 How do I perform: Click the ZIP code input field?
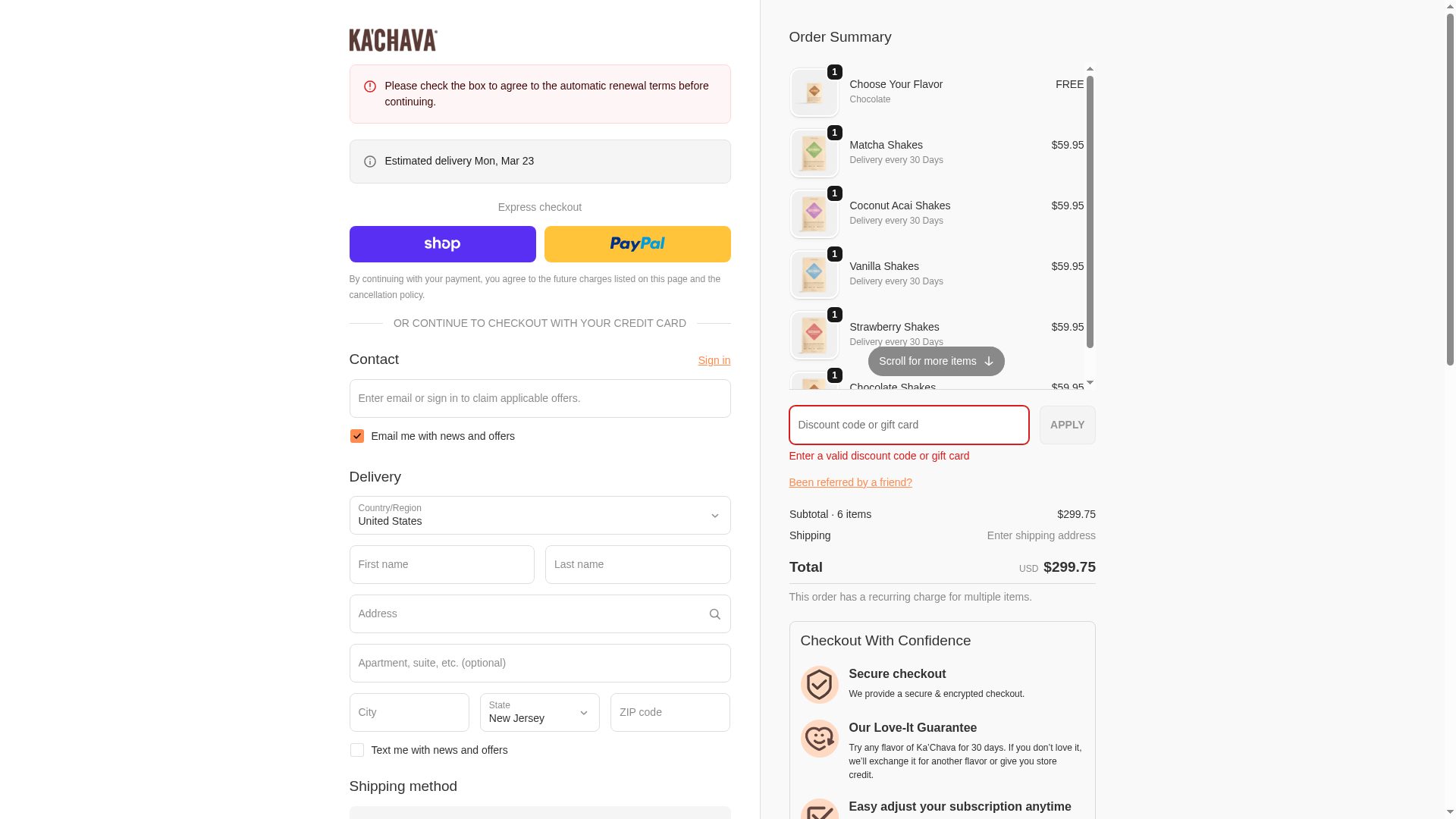670,712
